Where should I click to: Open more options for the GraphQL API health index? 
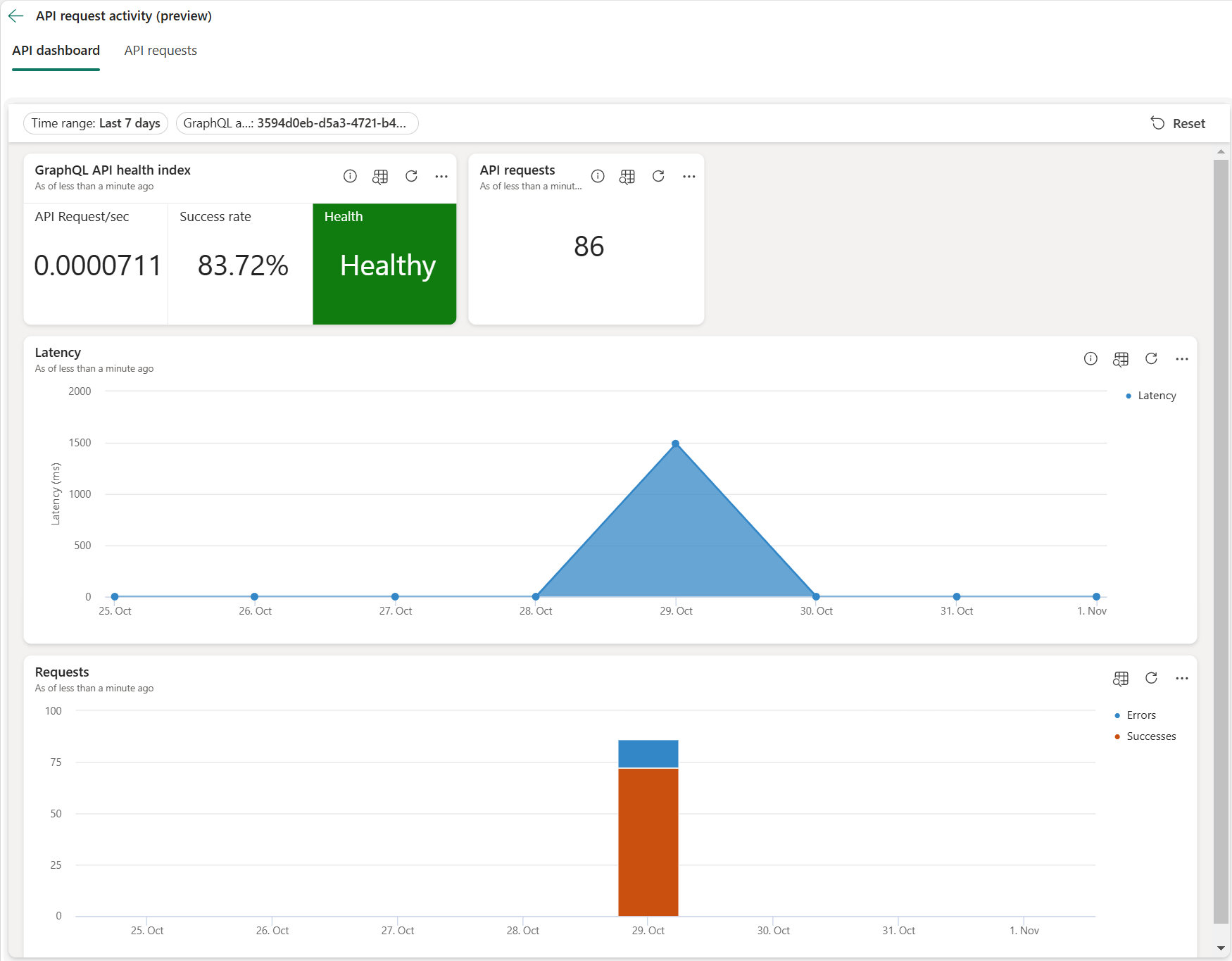(441, 176)
